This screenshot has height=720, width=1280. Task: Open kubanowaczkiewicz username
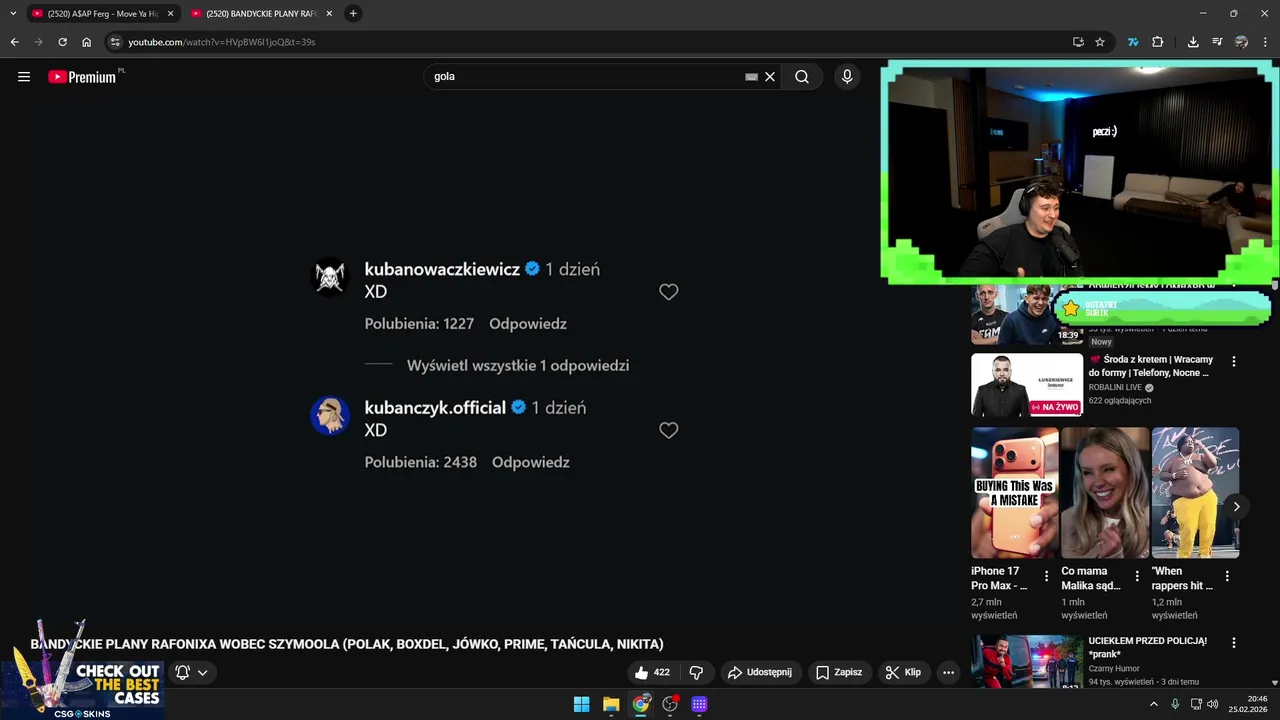442,269
